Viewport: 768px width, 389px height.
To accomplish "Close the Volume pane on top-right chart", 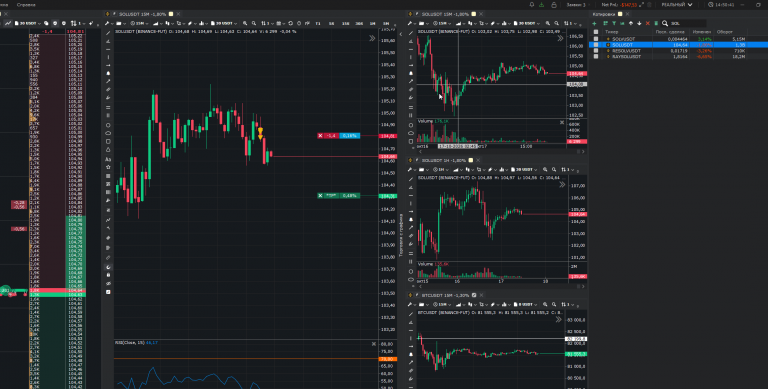I will [x=562, y=122].
